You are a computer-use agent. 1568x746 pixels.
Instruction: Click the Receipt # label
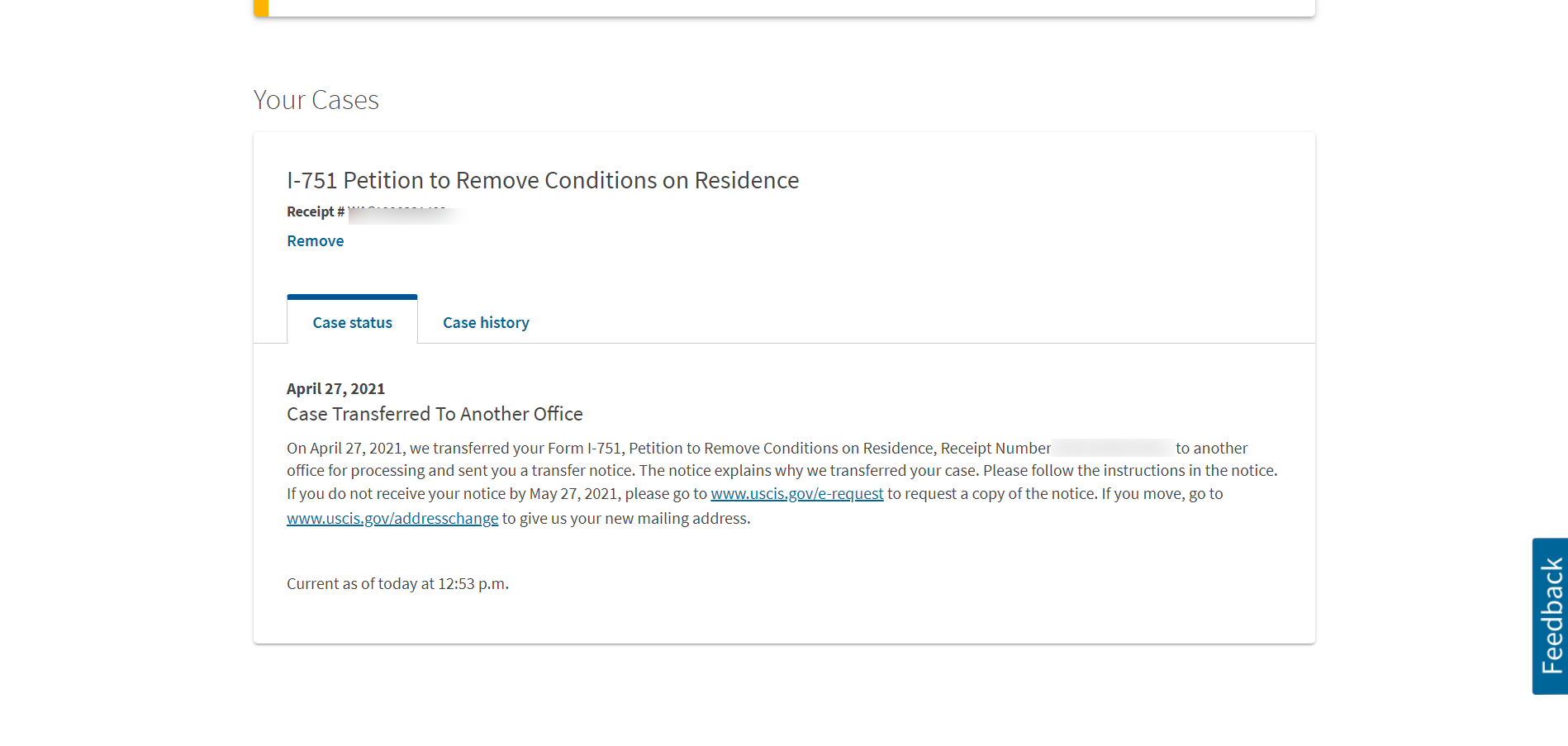316,212
